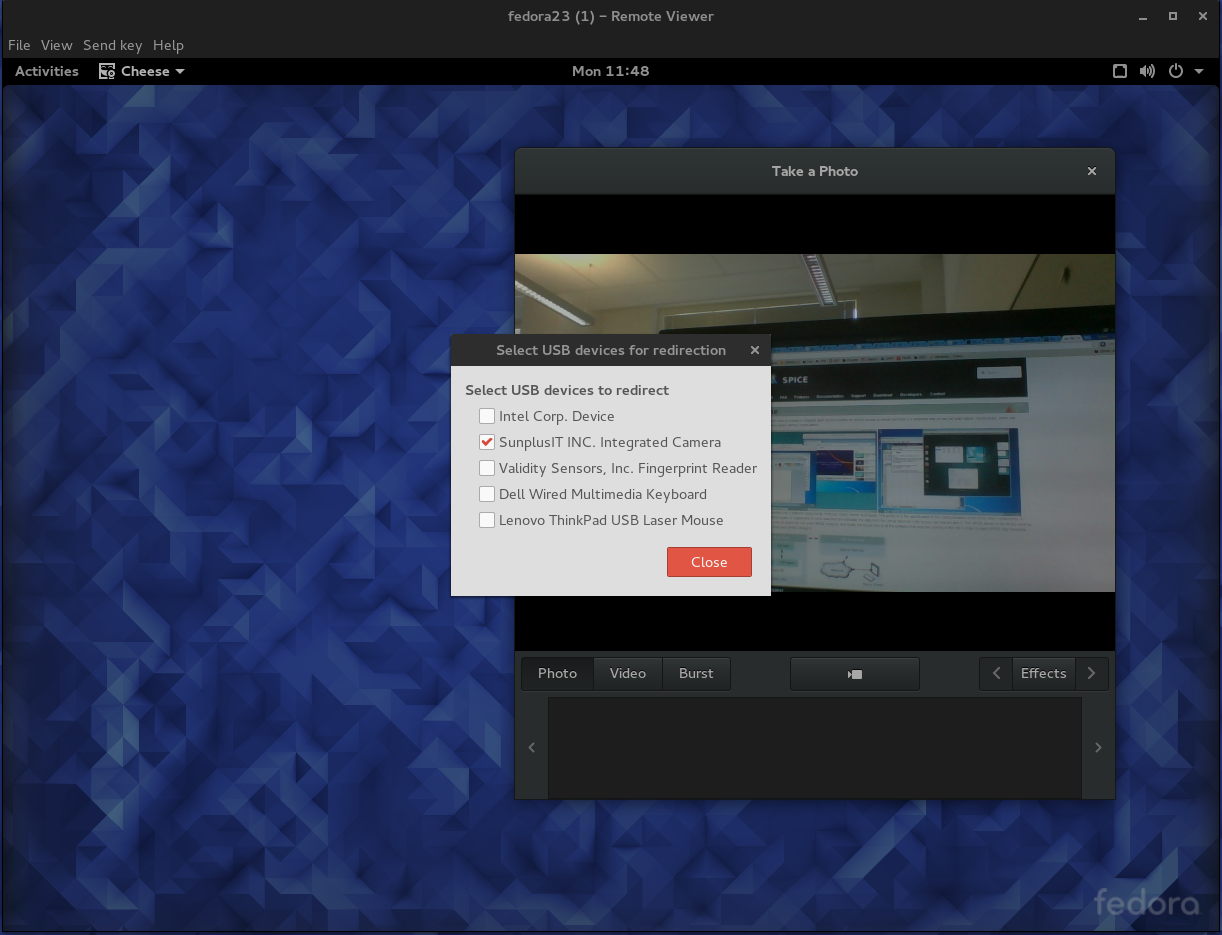
Task: Open the Send key menu
Action: pyautogui.click(x=112, y=45)
